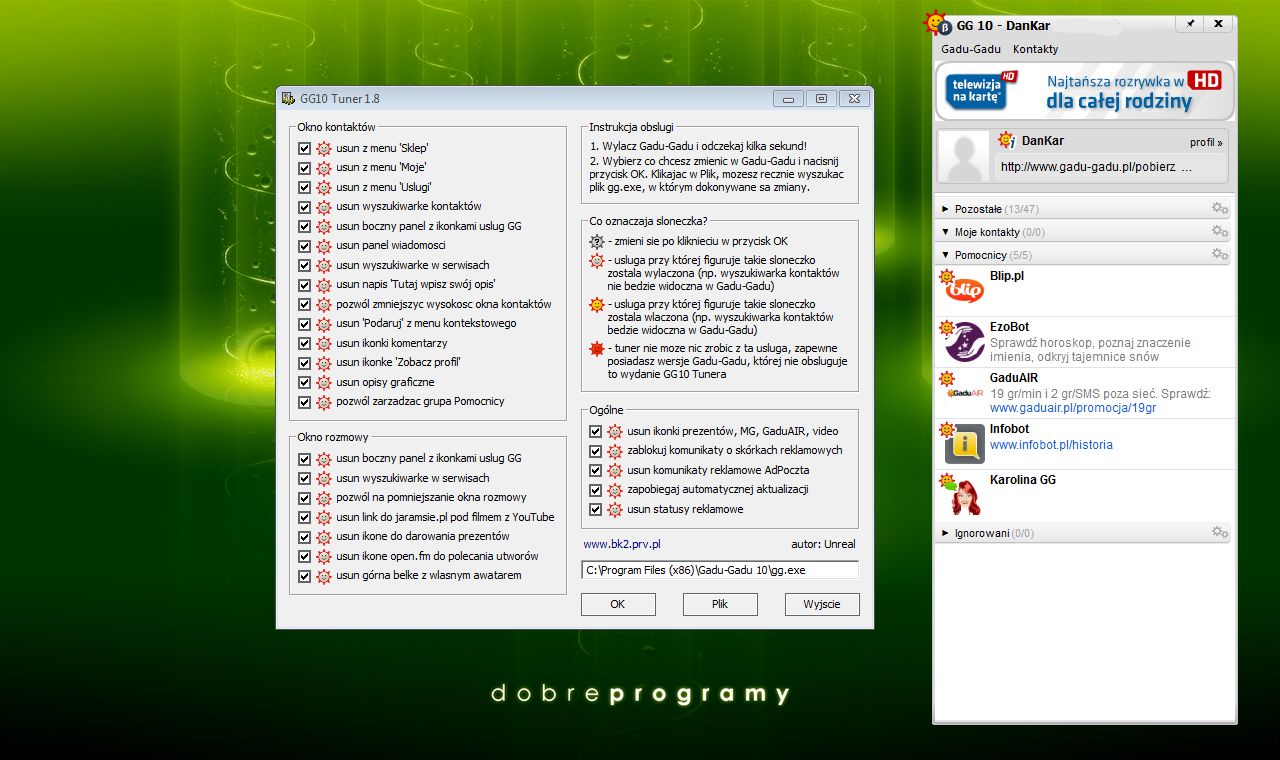The height and width of the screenshot is (760, 1280).
Task: Expand the Ignorowani group
Action: click(946, 533)
